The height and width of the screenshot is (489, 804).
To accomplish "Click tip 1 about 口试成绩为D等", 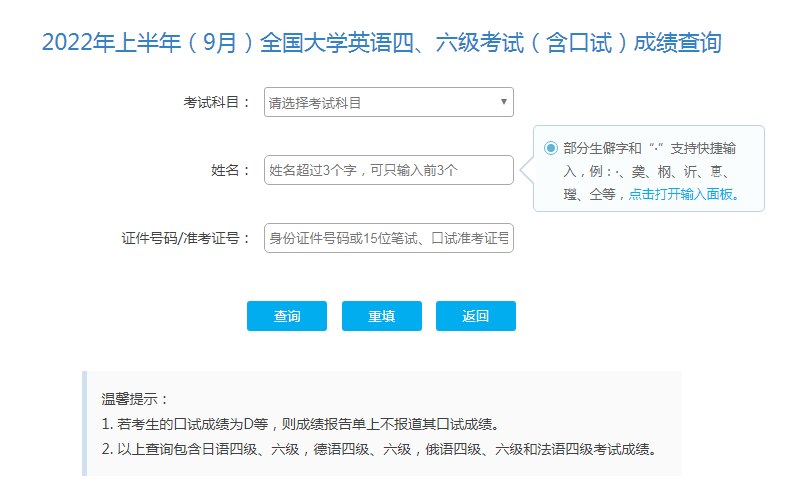I will pos(300,423).
